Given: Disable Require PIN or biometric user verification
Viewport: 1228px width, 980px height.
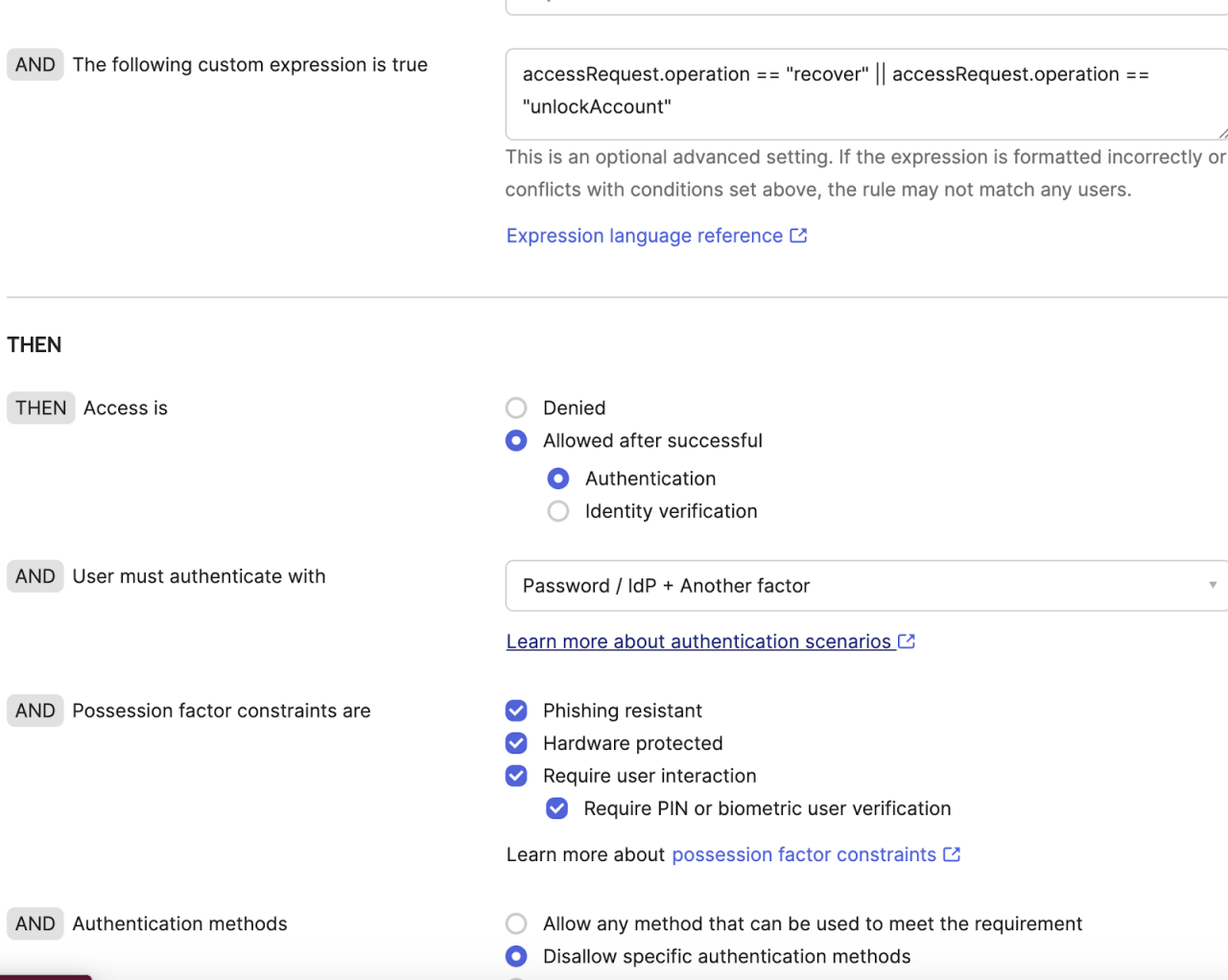Looking at the screenshot, I should [557, 808].
